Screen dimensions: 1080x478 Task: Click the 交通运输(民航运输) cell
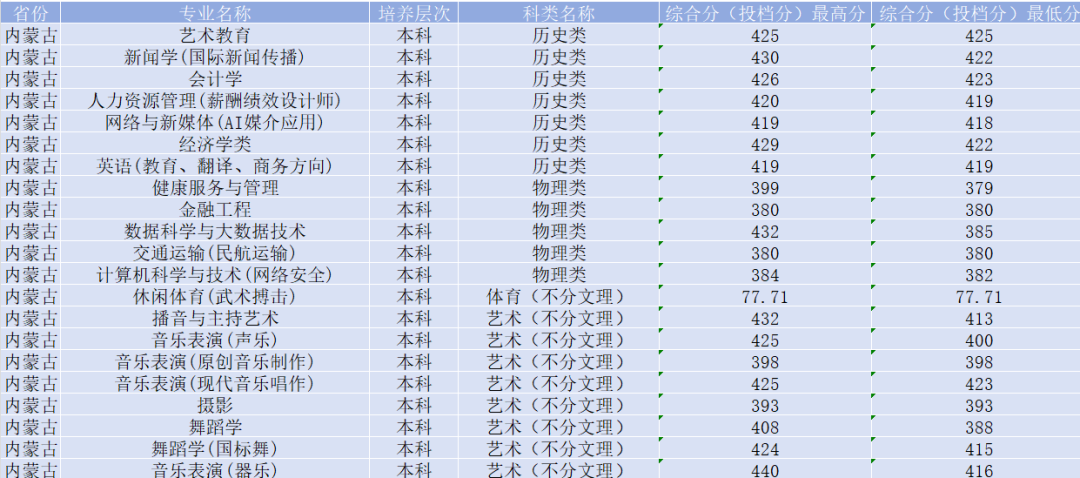(x=215, y=253)
